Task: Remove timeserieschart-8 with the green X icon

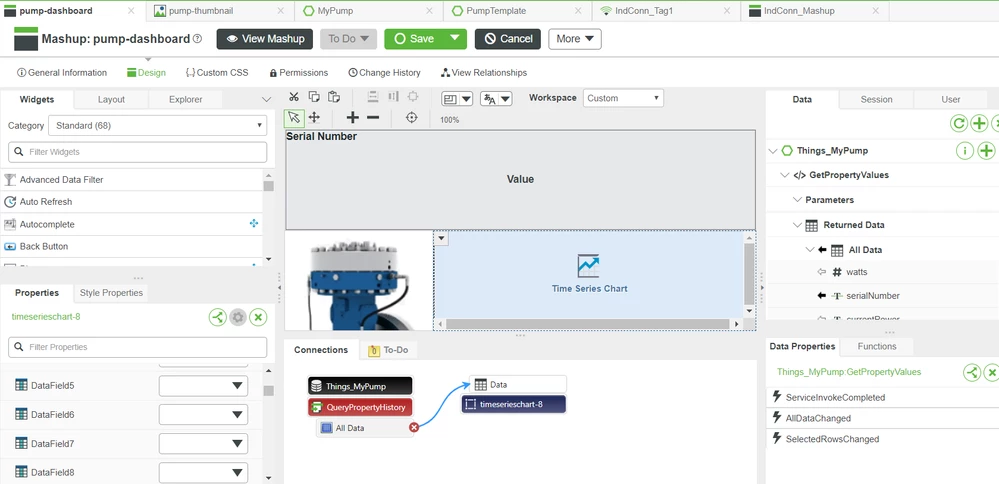Action: pos(258,317)
